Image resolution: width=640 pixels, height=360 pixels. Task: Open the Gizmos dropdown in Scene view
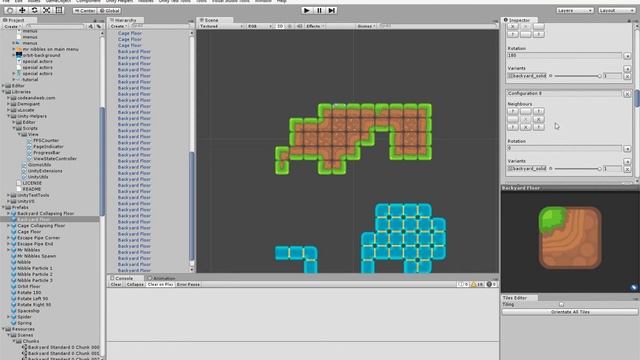pos(366,26)
